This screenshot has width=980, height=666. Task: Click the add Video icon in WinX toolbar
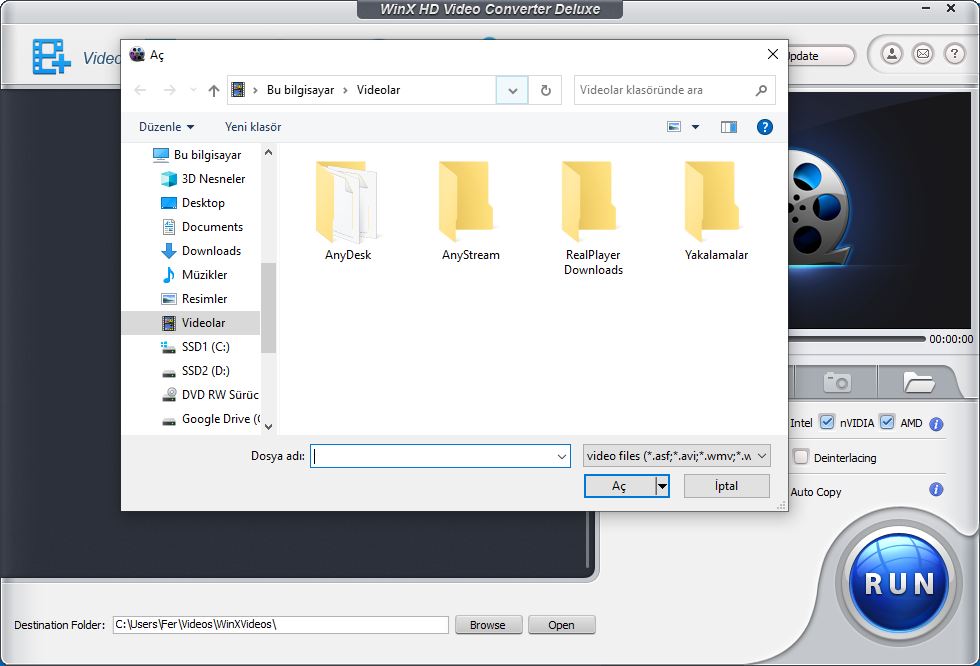click(51, 57)
